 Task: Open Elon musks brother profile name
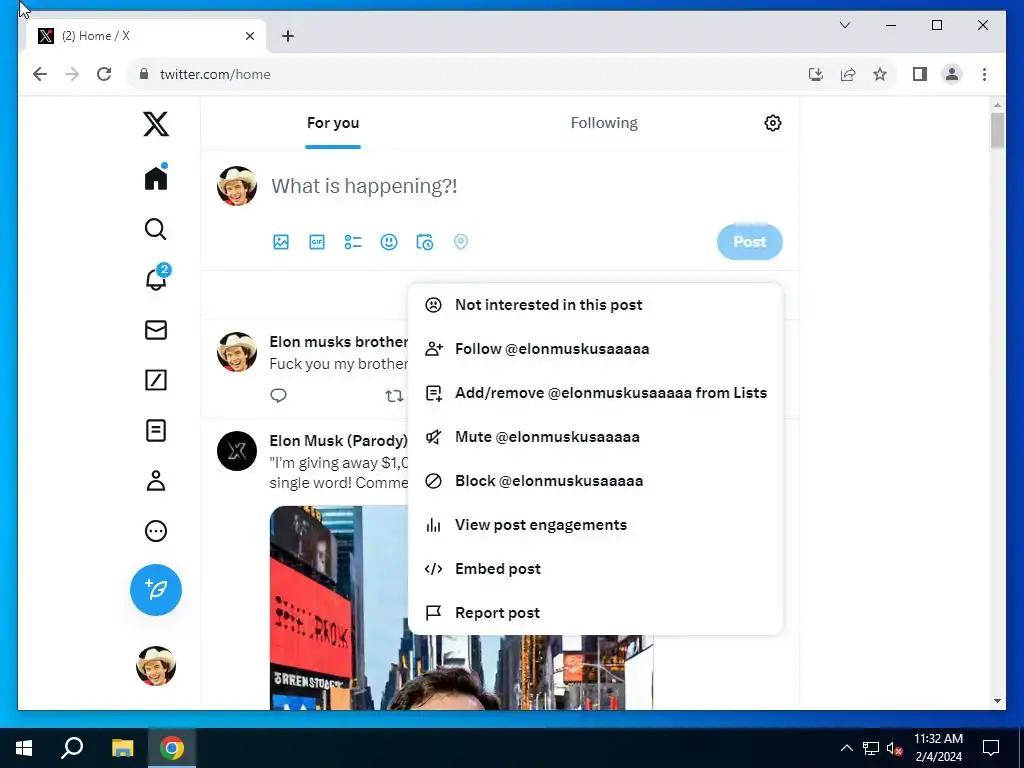coord(338,342)
